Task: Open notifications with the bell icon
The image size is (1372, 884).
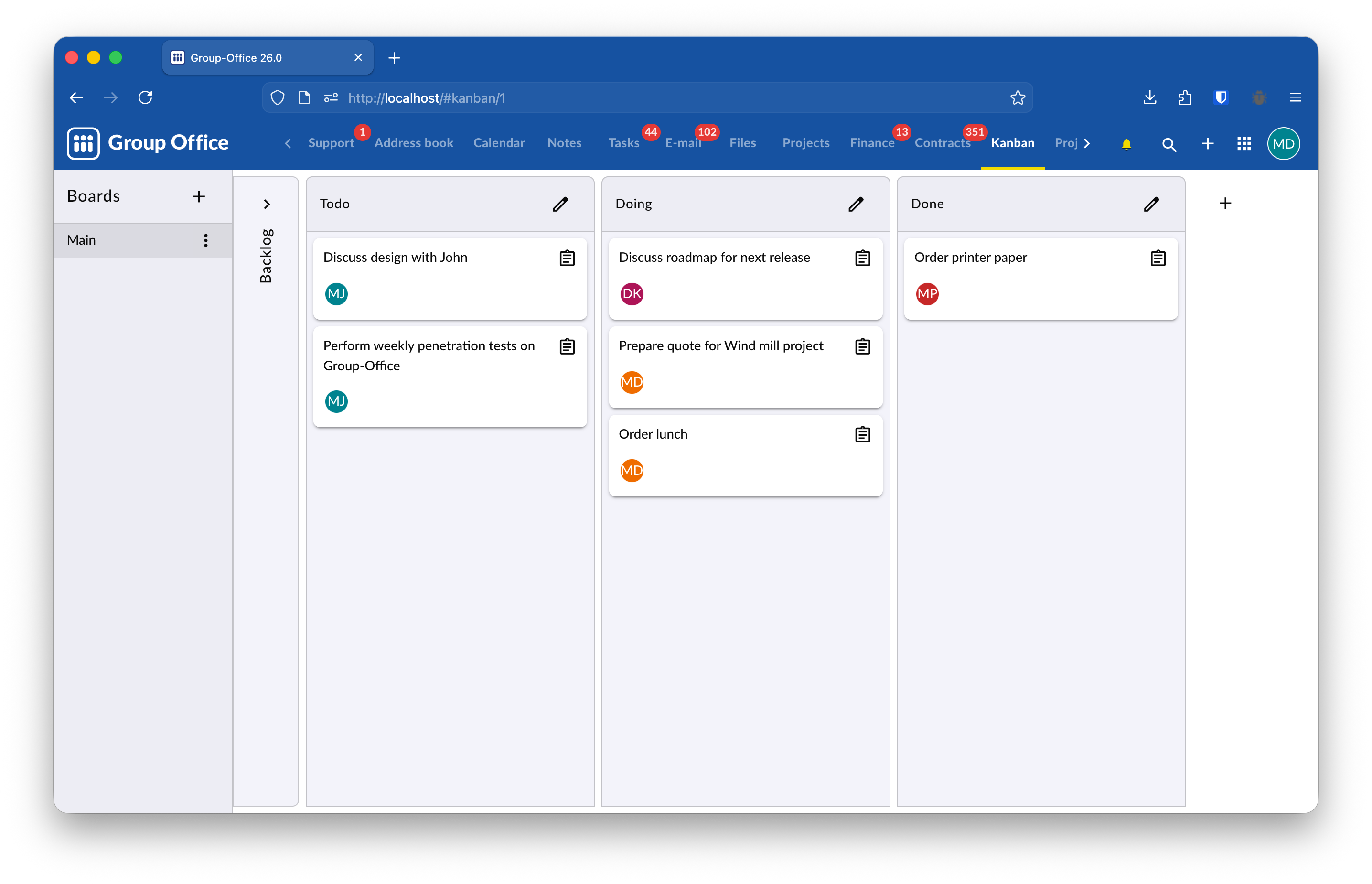Action: tap(1126, 144)
